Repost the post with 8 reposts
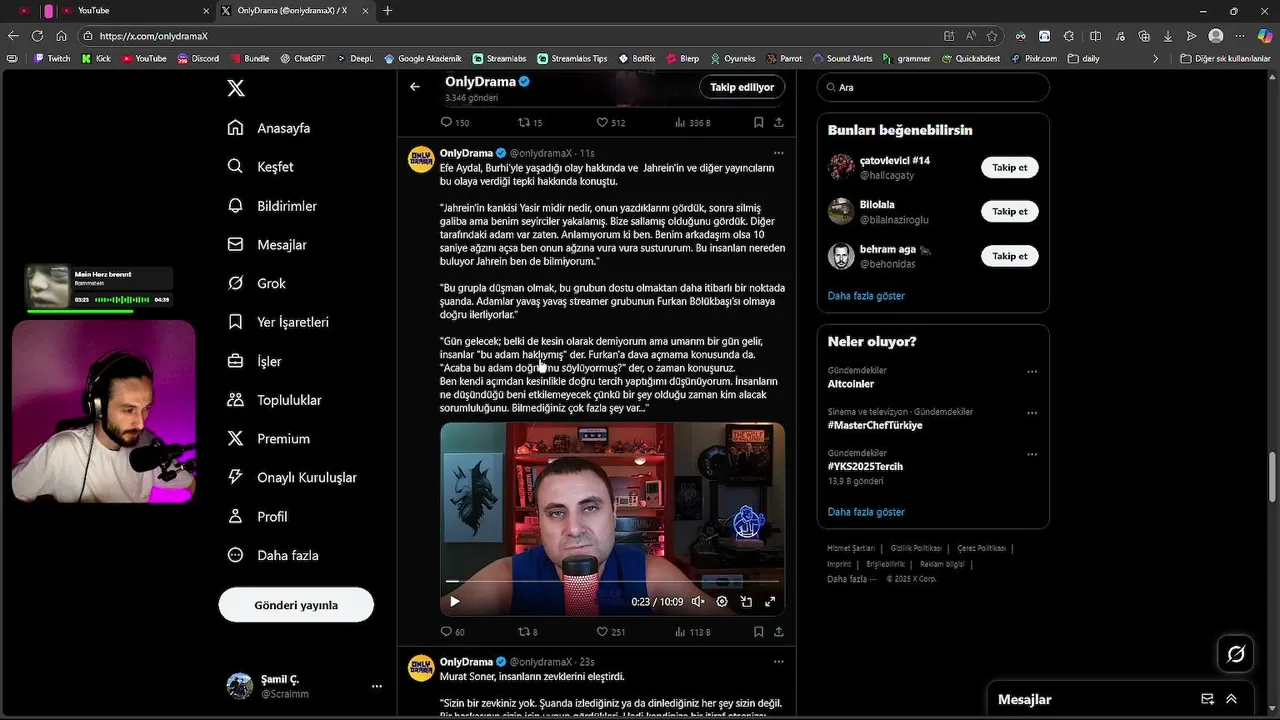Image resolution: width=1280 pixels, height=720 pixels. (x=527, y=632)
